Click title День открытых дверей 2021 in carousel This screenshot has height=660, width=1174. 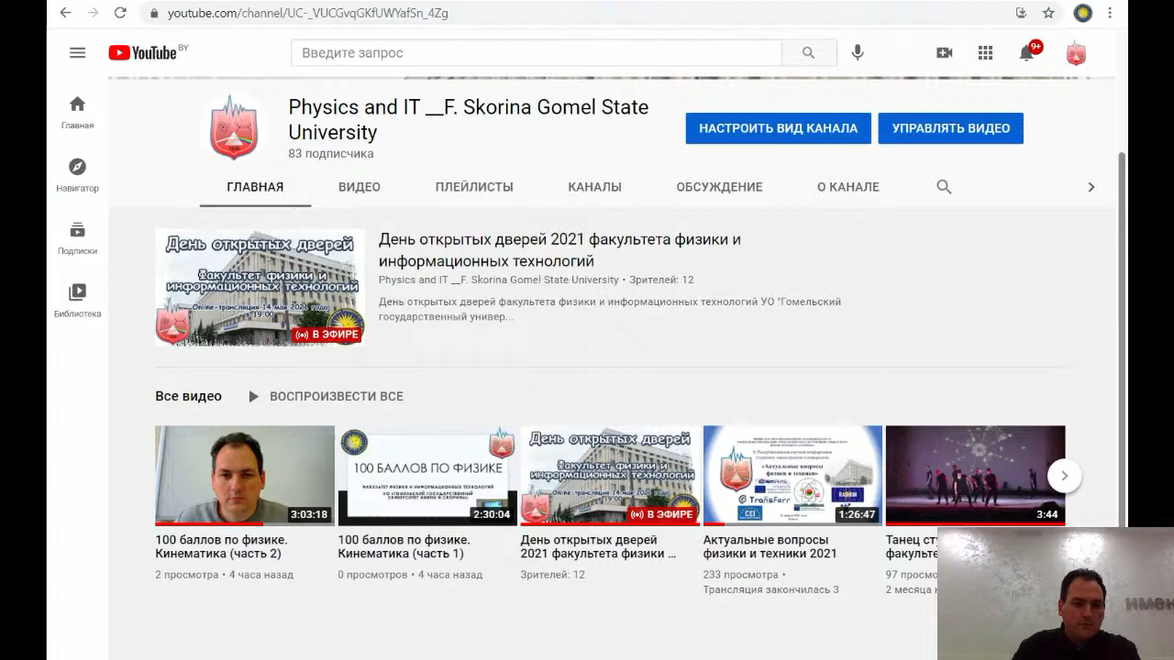pos(598,546)
